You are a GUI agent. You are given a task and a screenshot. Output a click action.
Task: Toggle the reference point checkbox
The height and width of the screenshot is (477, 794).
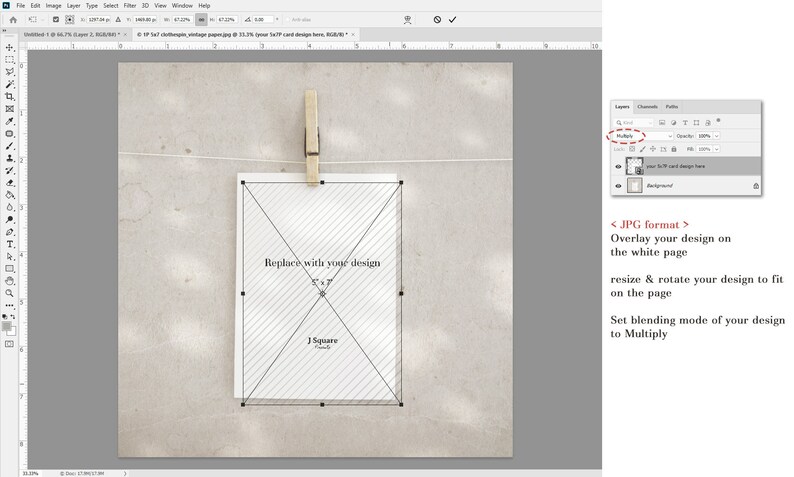pyautogui.click(x=56, y=20)
